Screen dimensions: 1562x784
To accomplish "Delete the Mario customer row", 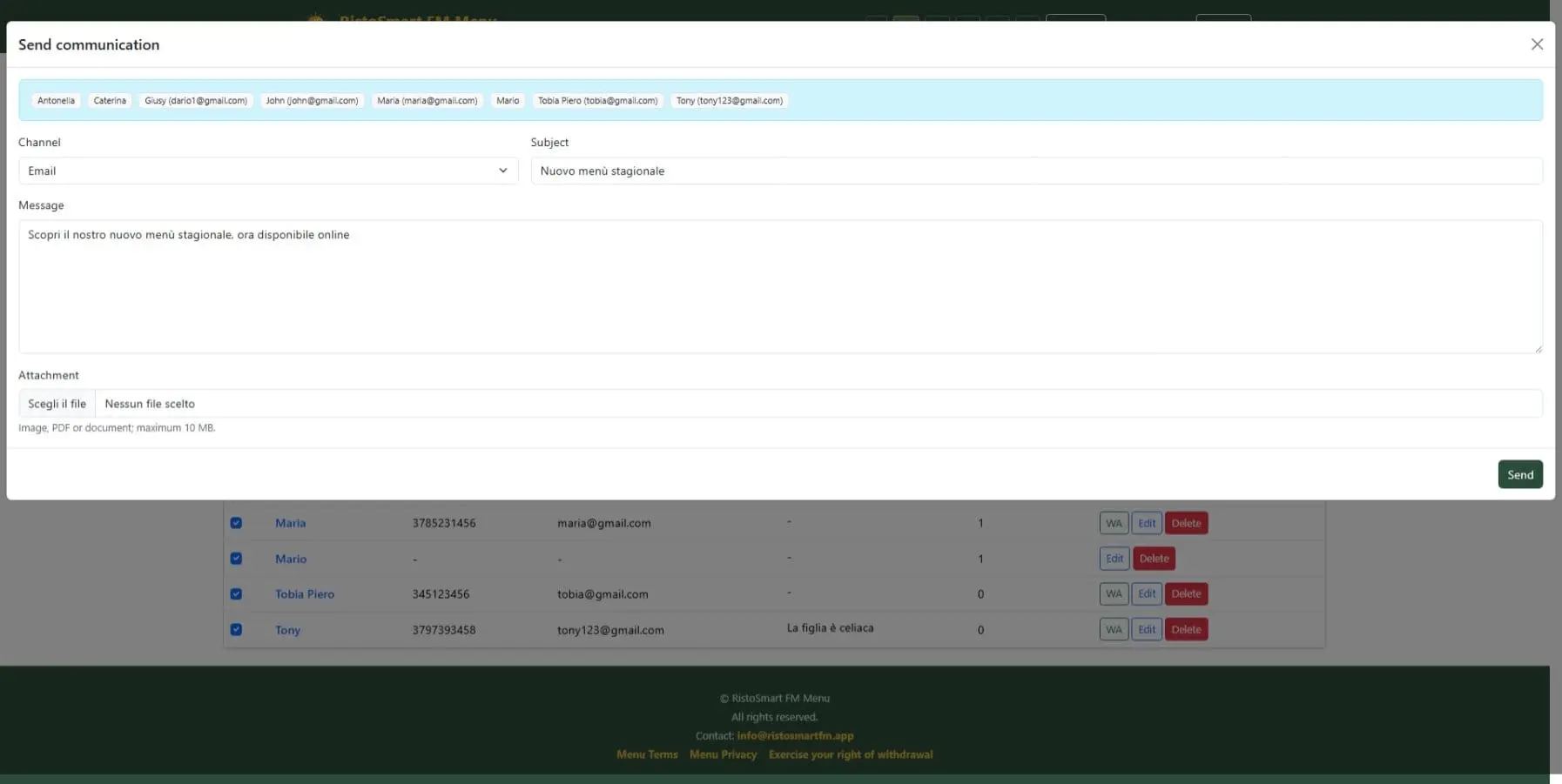I will pos(1154,559).
